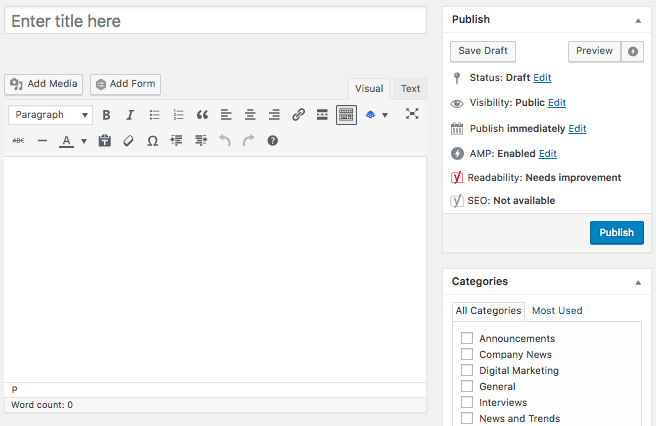The image size is (656, 426).
Task: Click the Word count: 0 text
Action: point(42,405)
